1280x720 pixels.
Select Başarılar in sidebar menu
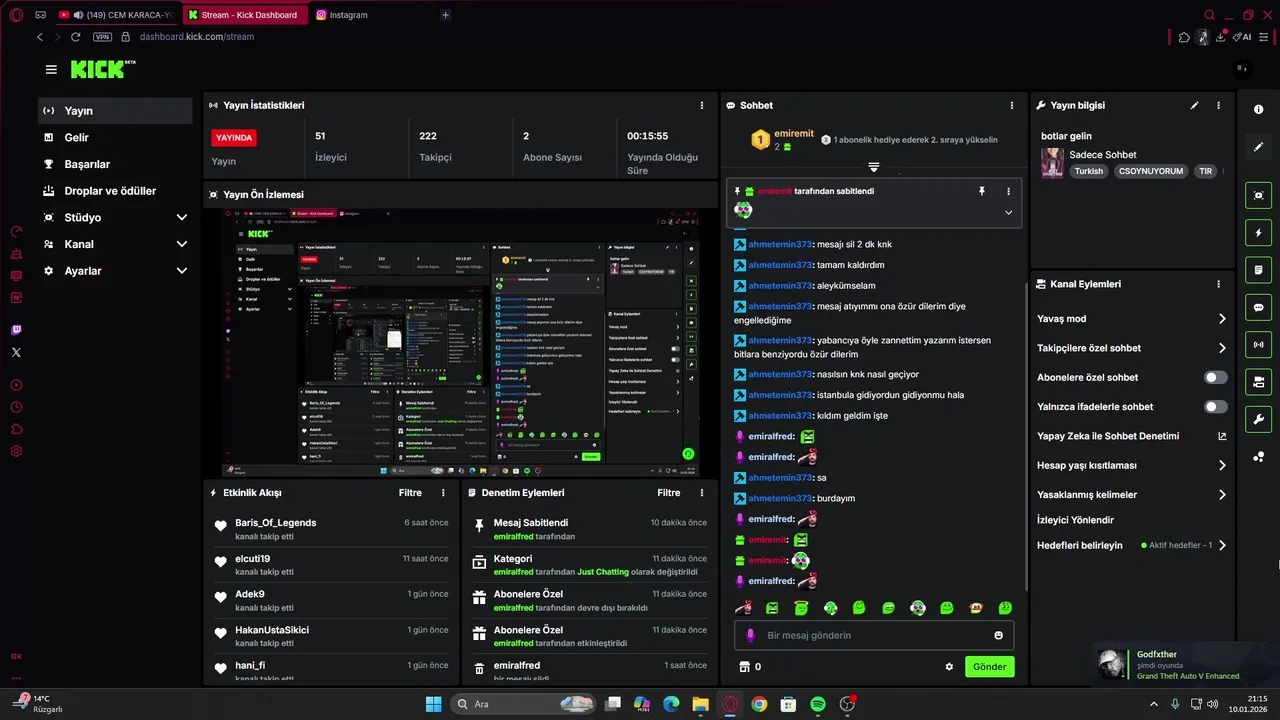[x=116, y=164]
